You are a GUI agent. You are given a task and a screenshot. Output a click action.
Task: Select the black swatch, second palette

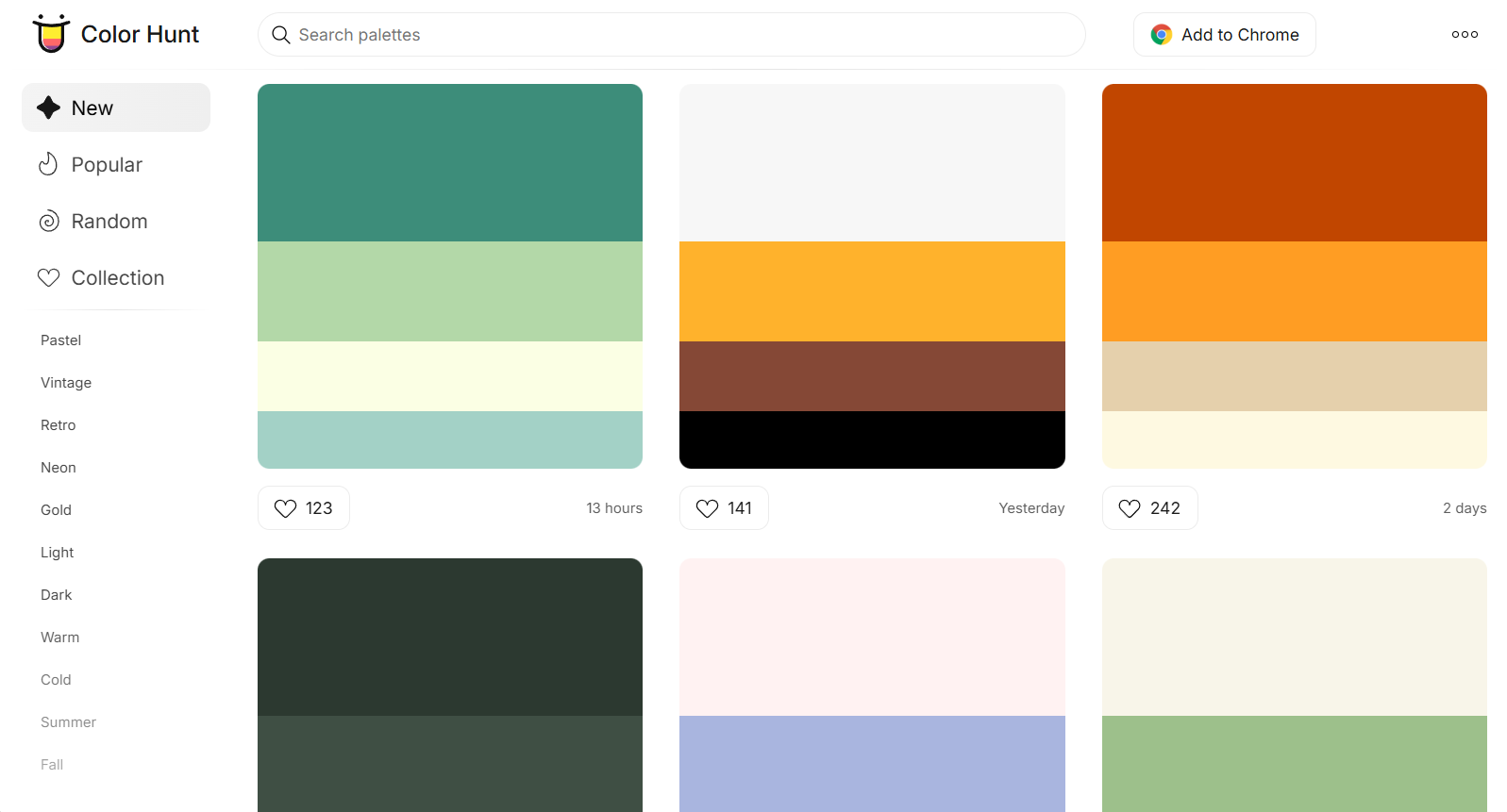pos(872,439)
